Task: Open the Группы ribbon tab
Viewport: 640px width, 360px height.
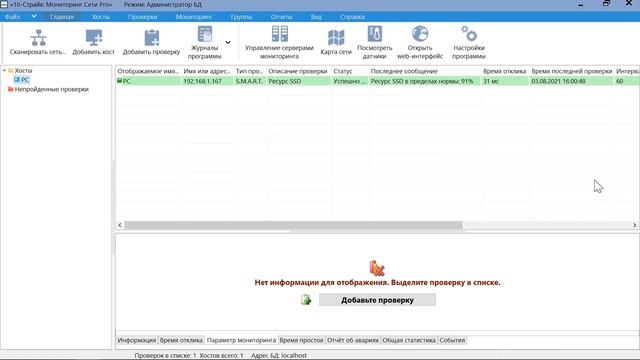Action: pyautogui.click(x=241, y=17)
